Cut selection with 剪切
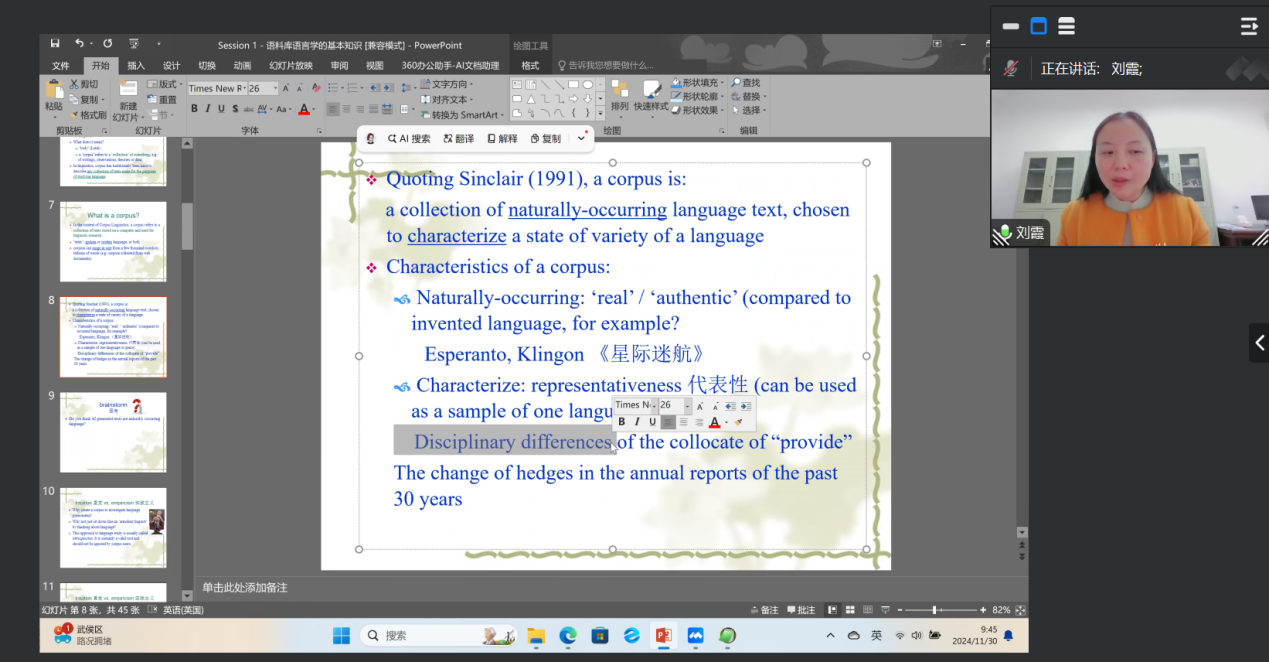The image size is (1269, 662). pyautogui.click(x=84, y=85)
